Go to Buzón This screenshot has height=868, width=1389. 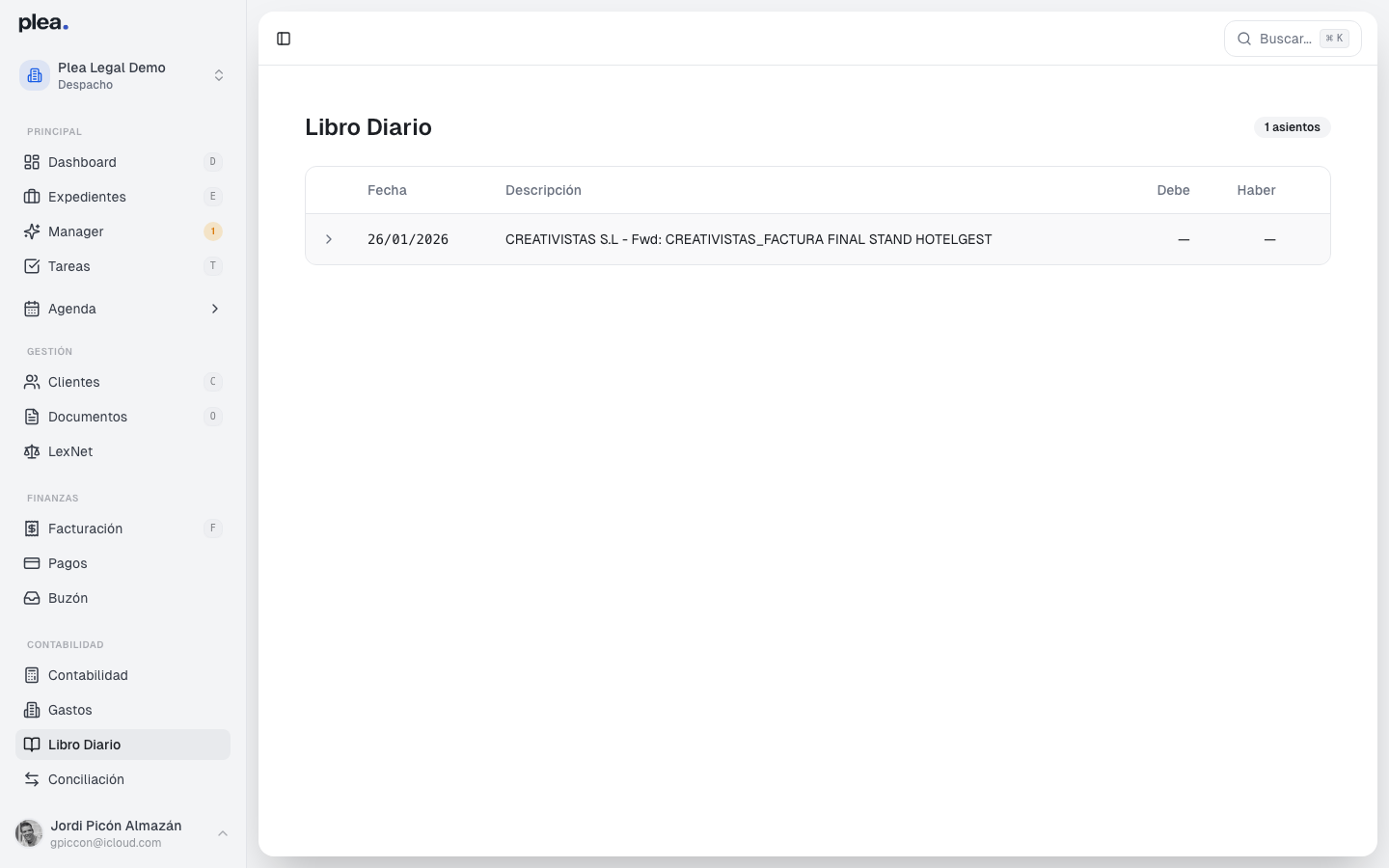[x=123, y=598]
